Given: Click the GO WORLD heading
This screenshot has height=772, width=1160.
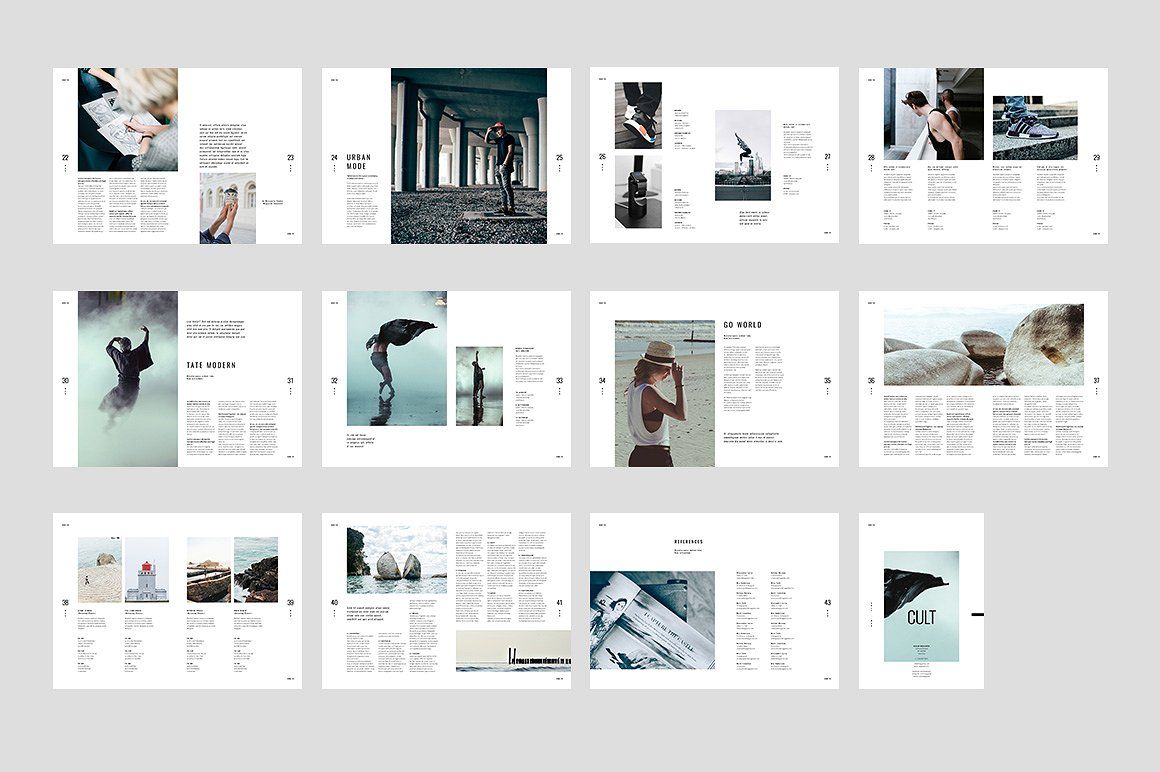Looking at the screenshot, I should (x=741, y=326).
